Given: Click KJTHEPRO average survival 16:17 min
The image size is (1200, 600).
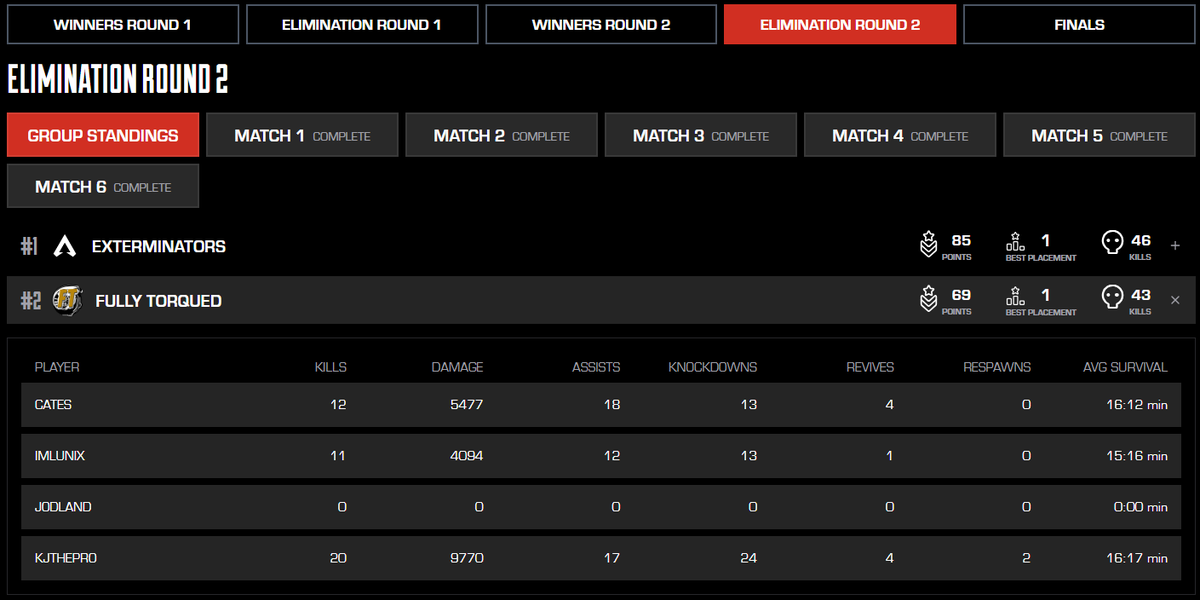Looking at the screenshot, I should pos(1139,558).
